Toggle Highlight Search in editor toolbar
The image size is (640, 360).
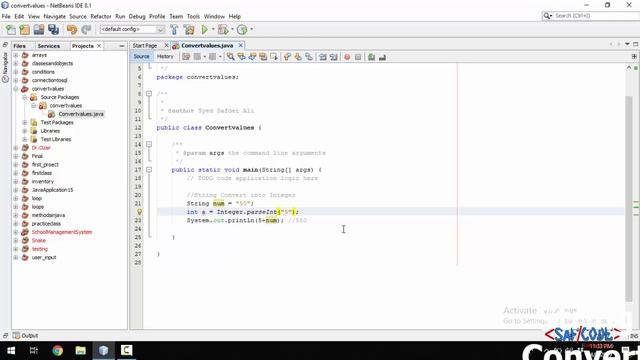click(x=263, y=57)
